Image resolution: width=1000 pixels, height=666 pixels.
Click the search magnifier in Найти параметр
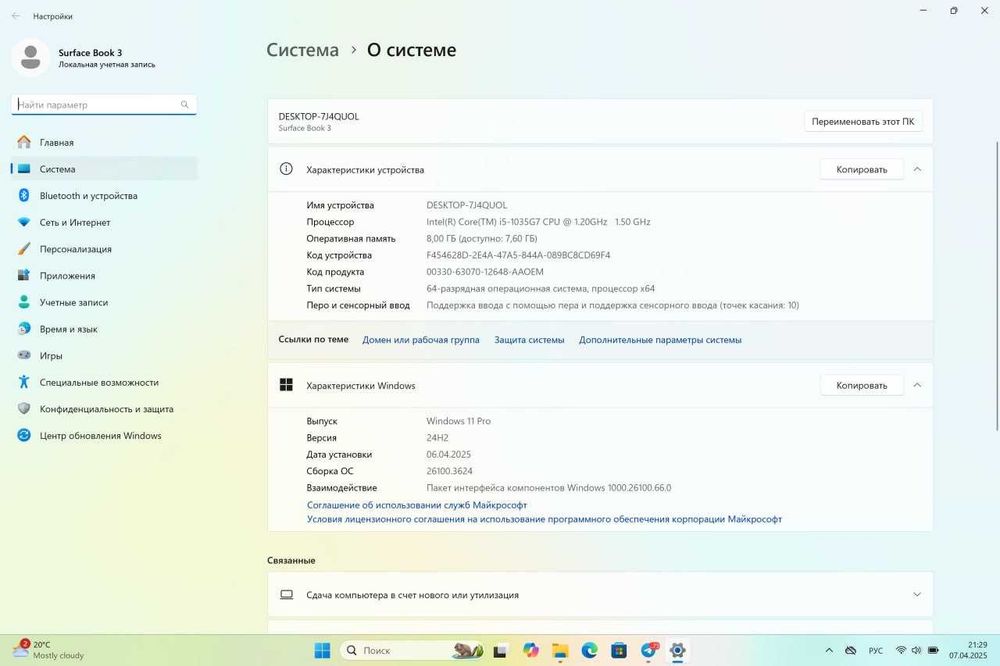pos(184,104)
